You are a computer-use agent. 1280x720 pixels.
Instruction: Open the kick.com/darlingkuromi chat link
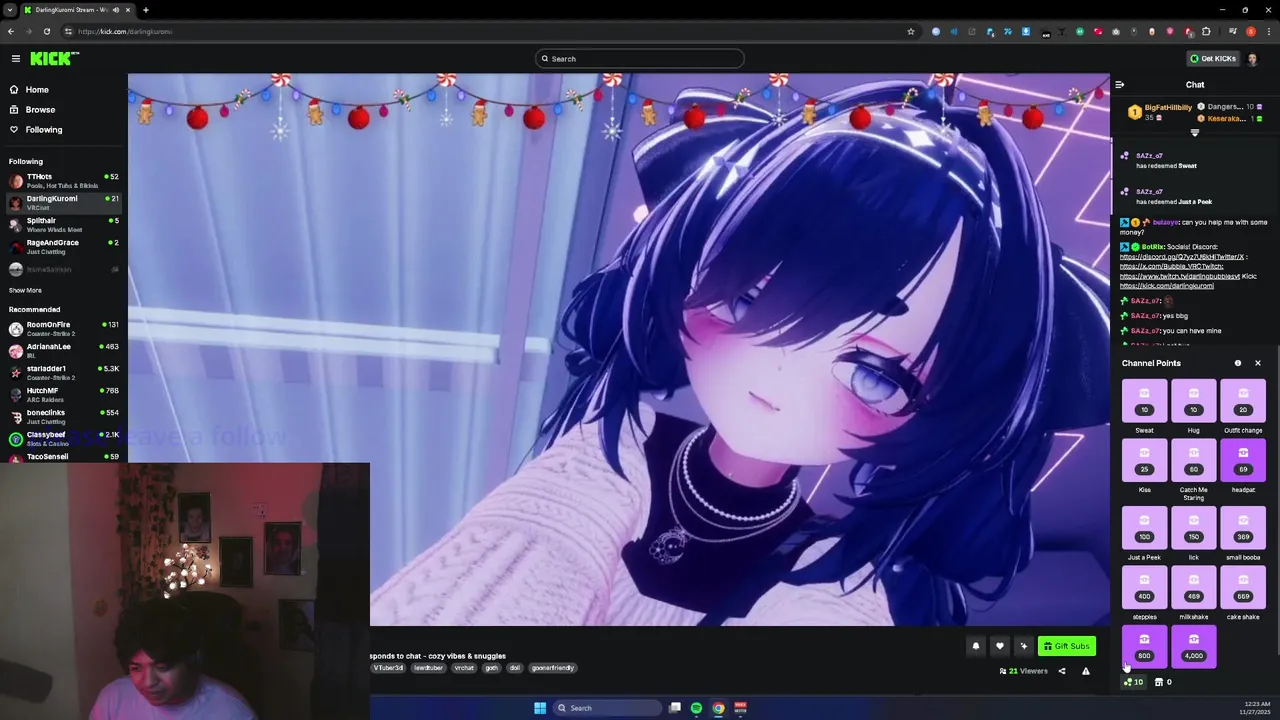point(1167,286)
